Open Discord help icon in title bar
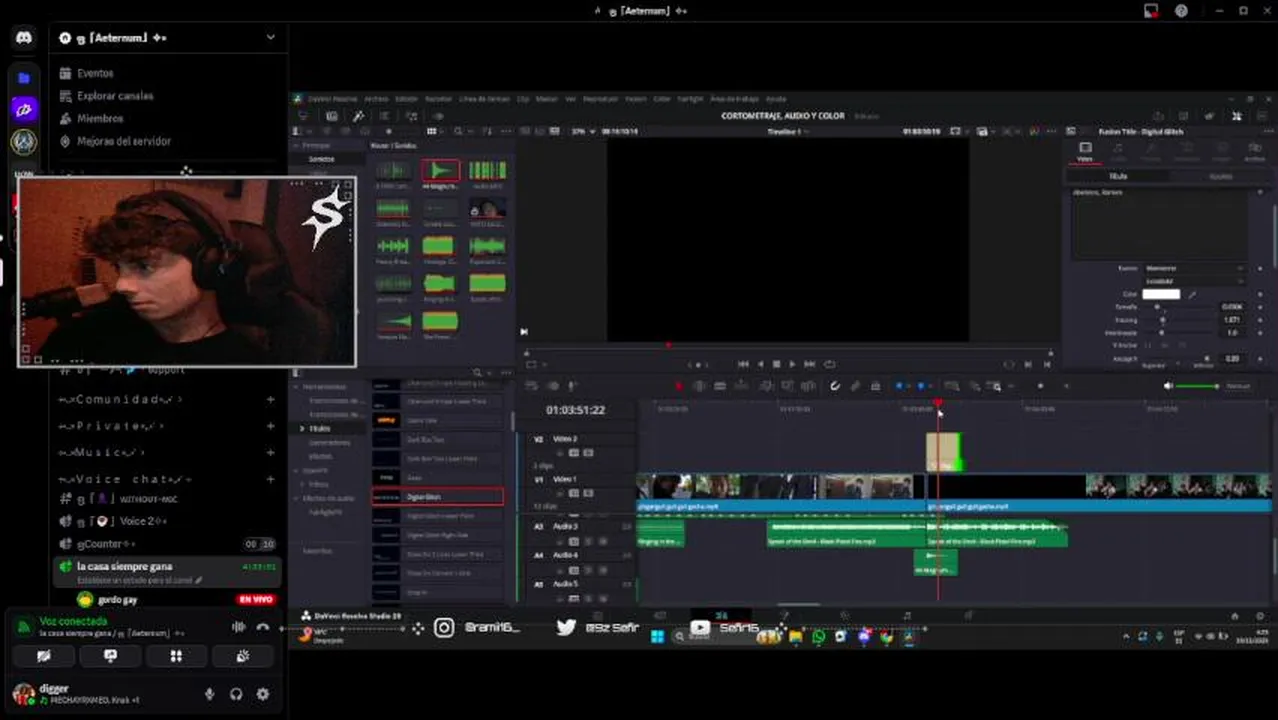Screen dimensions: 1278x720 [x=1181, y=11]
